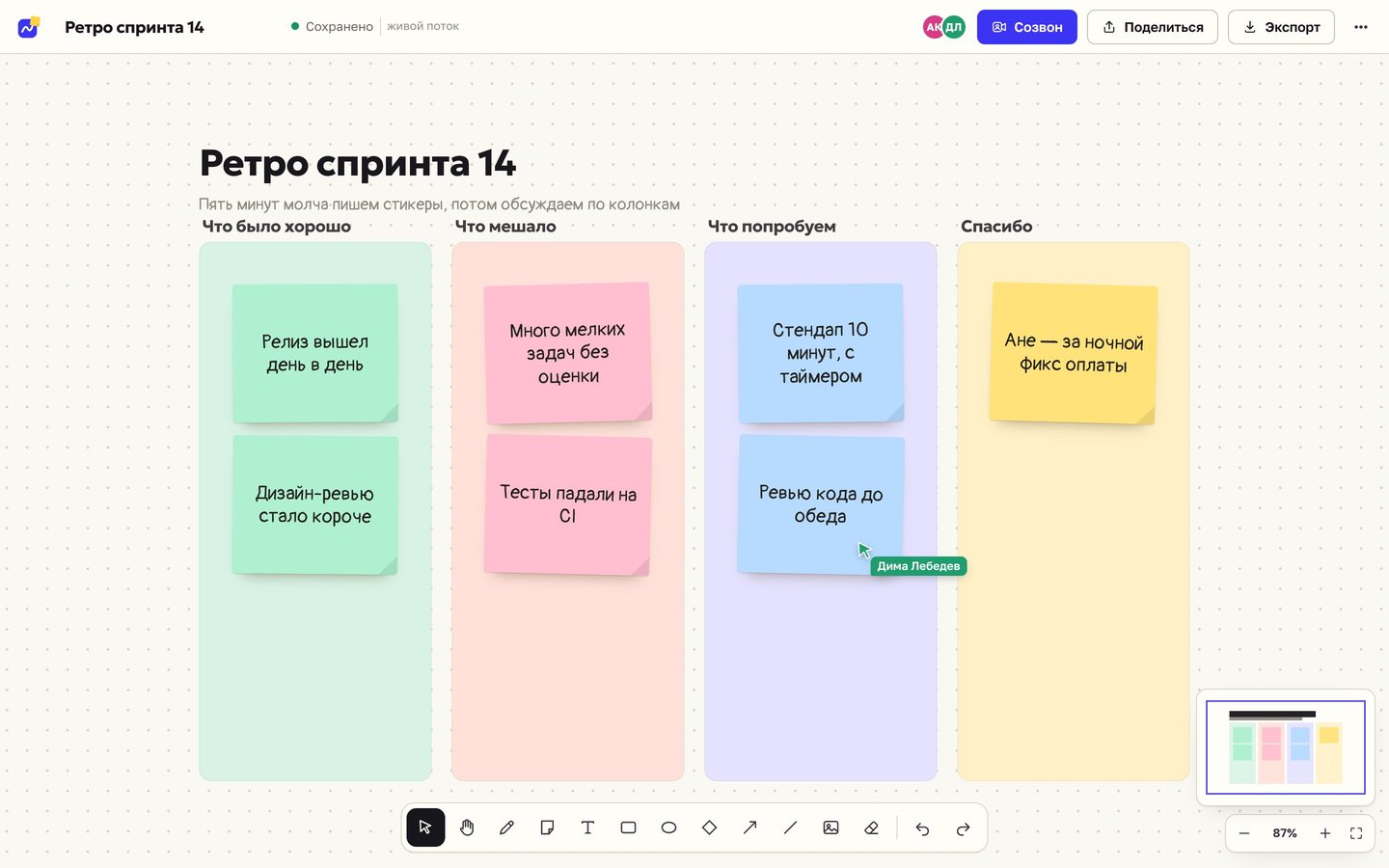Select the board name in the header
Viewport: 1389px width, 868px height.
[x=134, y=27]
